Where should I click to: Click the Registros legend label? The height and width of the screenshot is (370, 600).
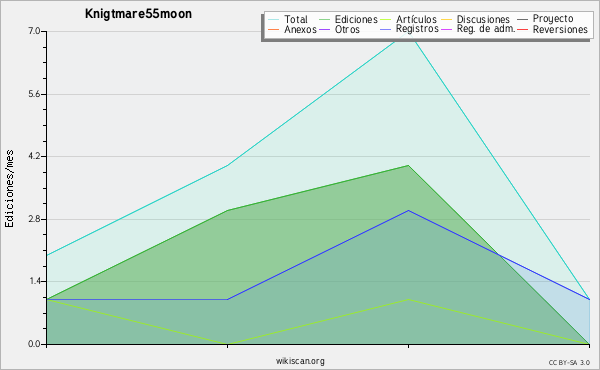click(x=417, y=29)
